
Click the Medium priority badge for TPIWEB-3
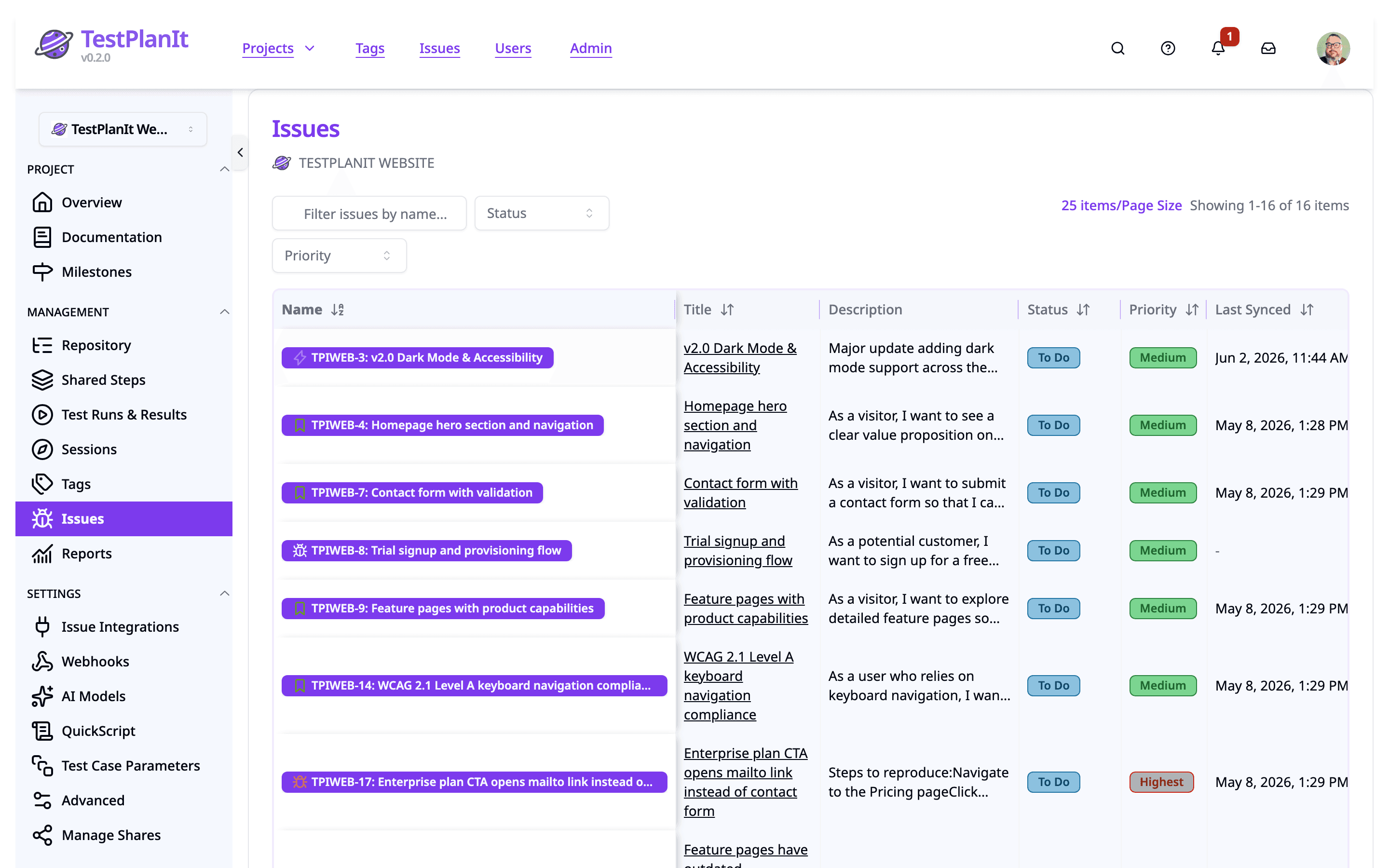(1163, 358)
